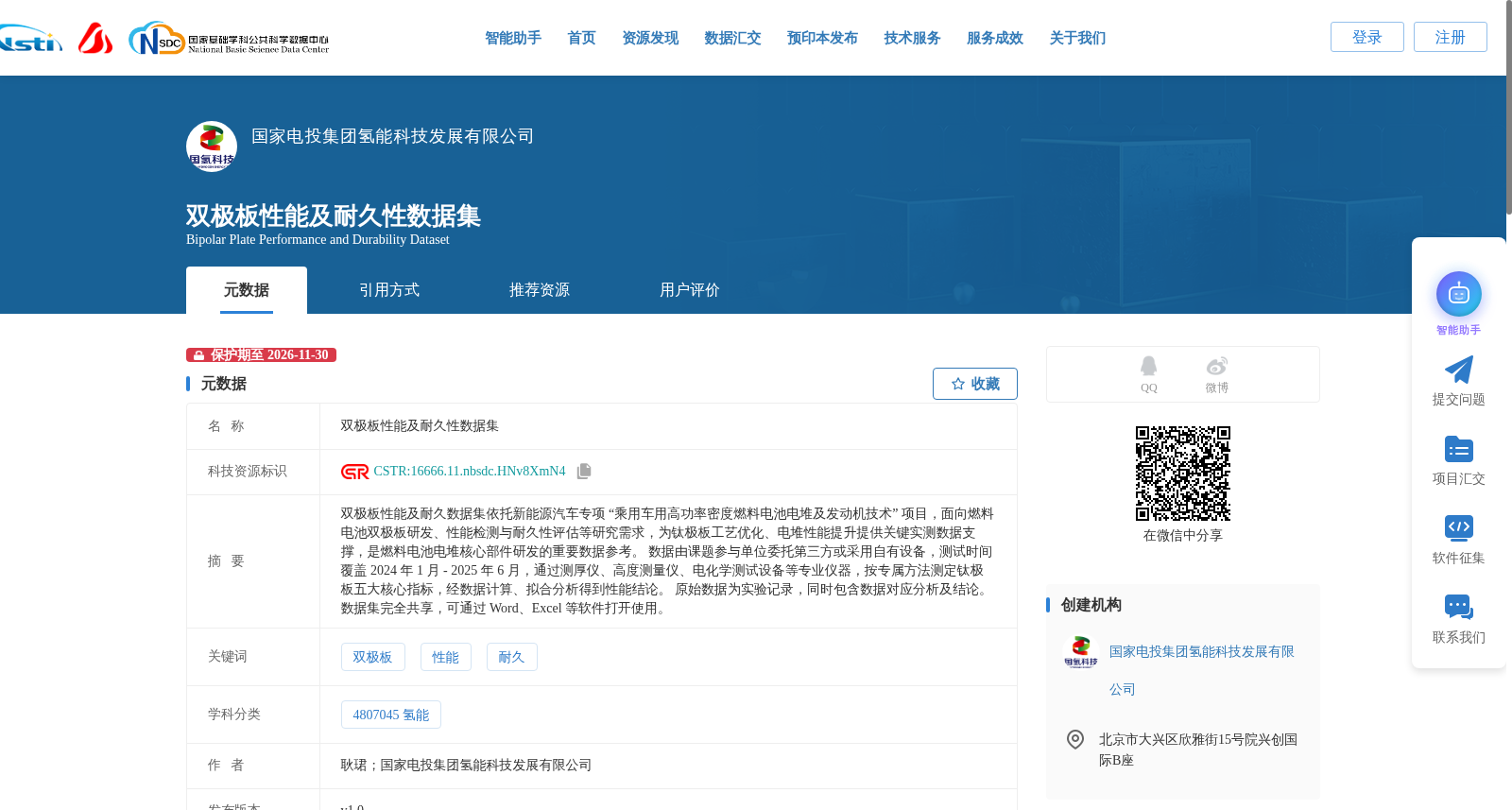Screen dimensions: 1512x810
Task: Open the 预印本发布 navigation item
Action: pyautogui.click(x=822, y=38)
